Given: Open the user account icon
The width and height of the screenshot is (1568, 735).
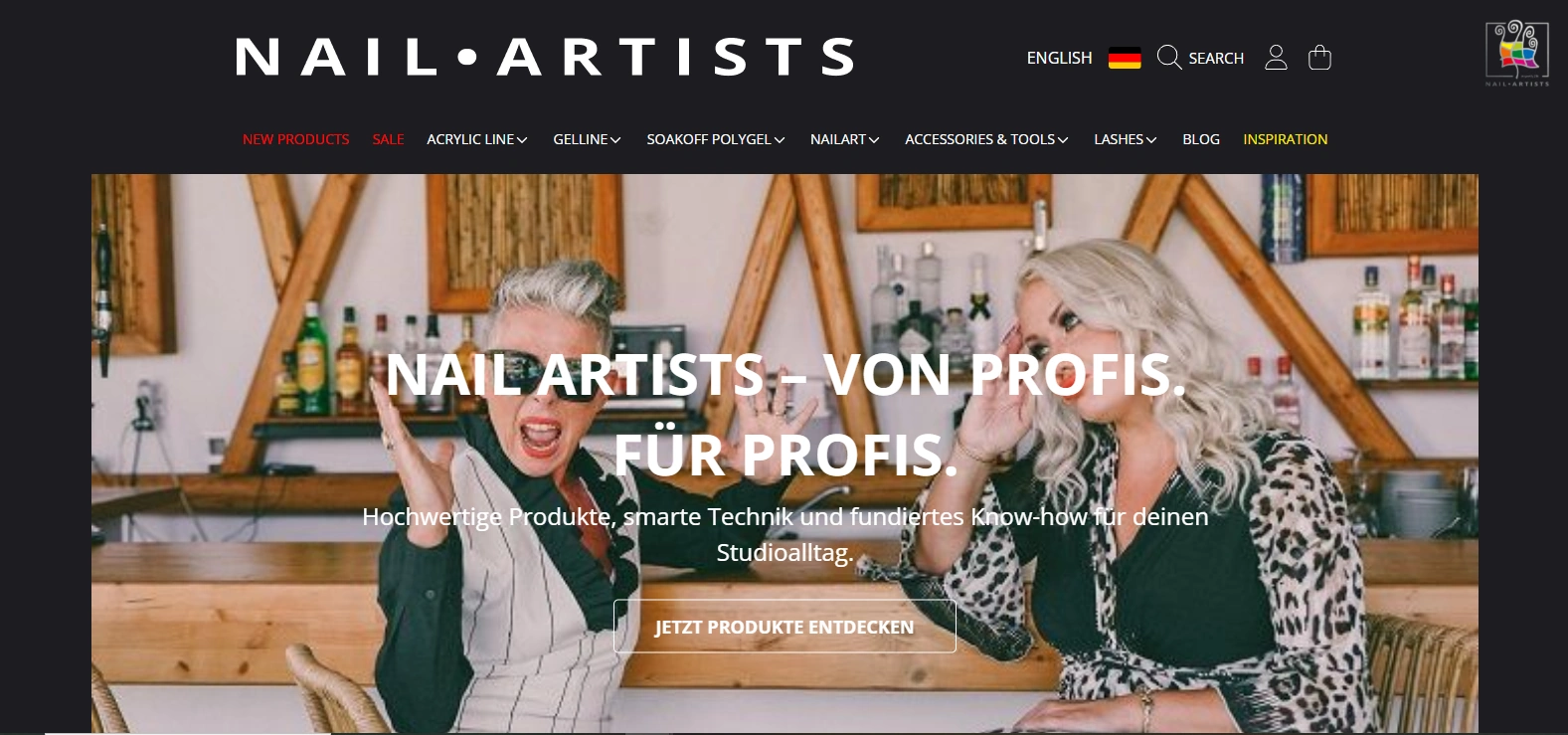Looking at the screenshot, I should point(1276,58).
